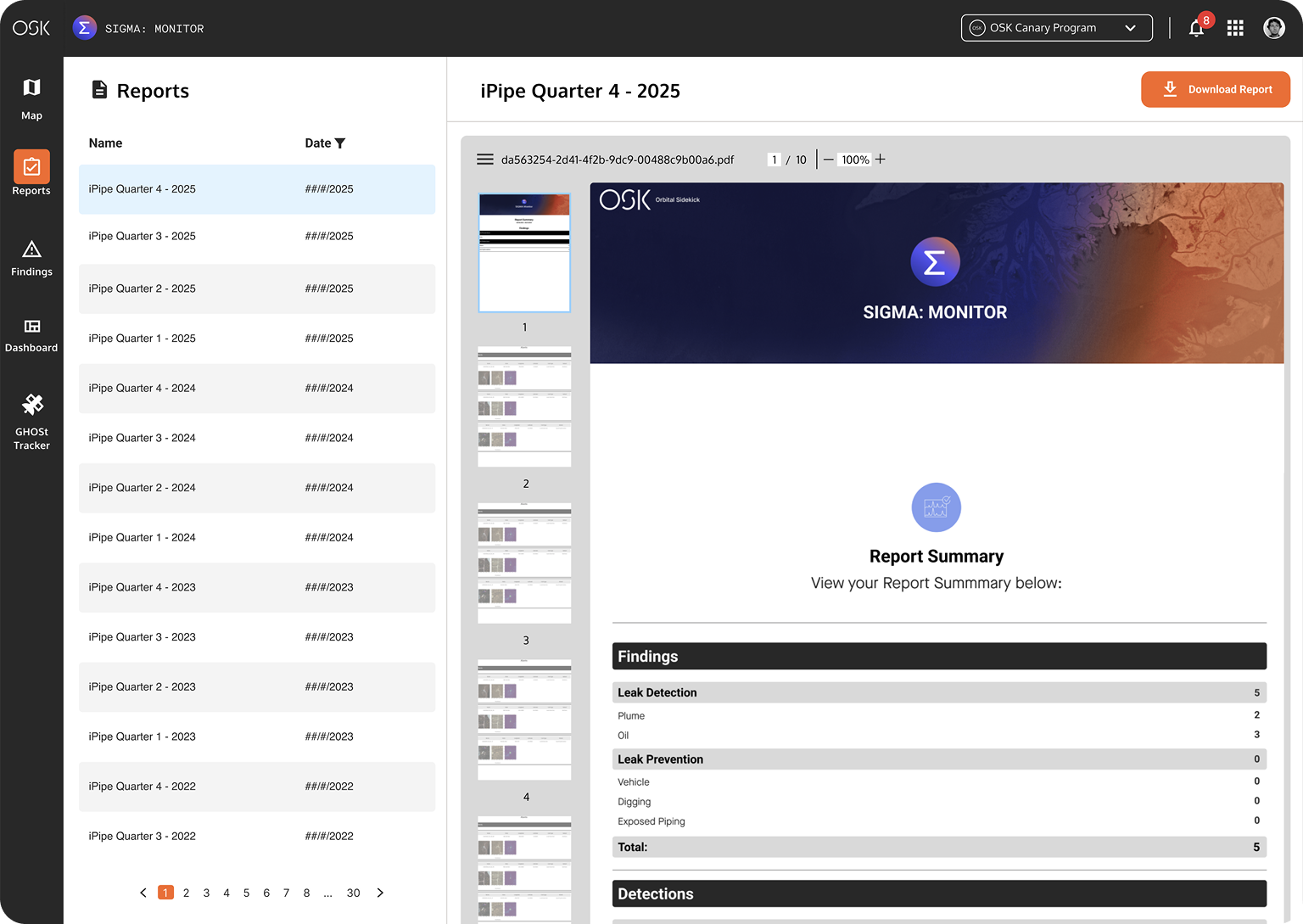
Task: Open iPipe Quarter 4 - 2022 report
Action: [257, 787]
